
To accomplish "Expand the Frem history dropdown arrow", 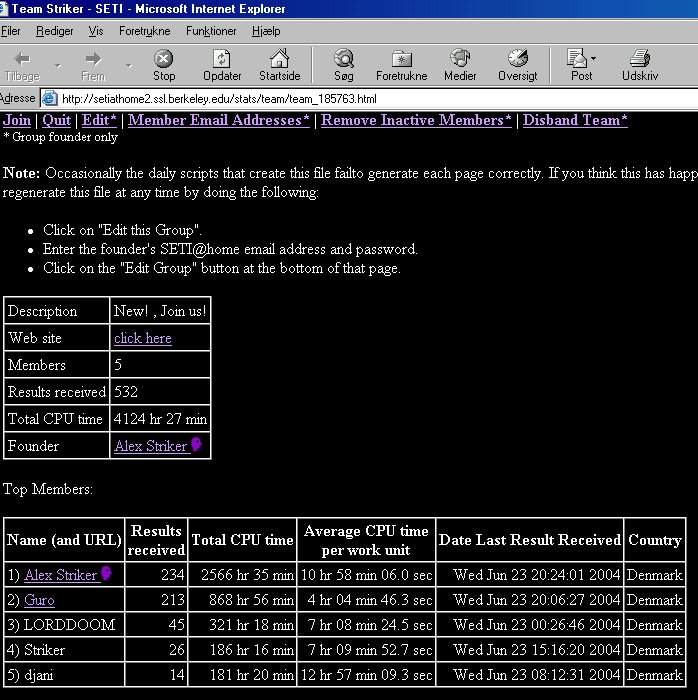I will [x=129, y=66].
